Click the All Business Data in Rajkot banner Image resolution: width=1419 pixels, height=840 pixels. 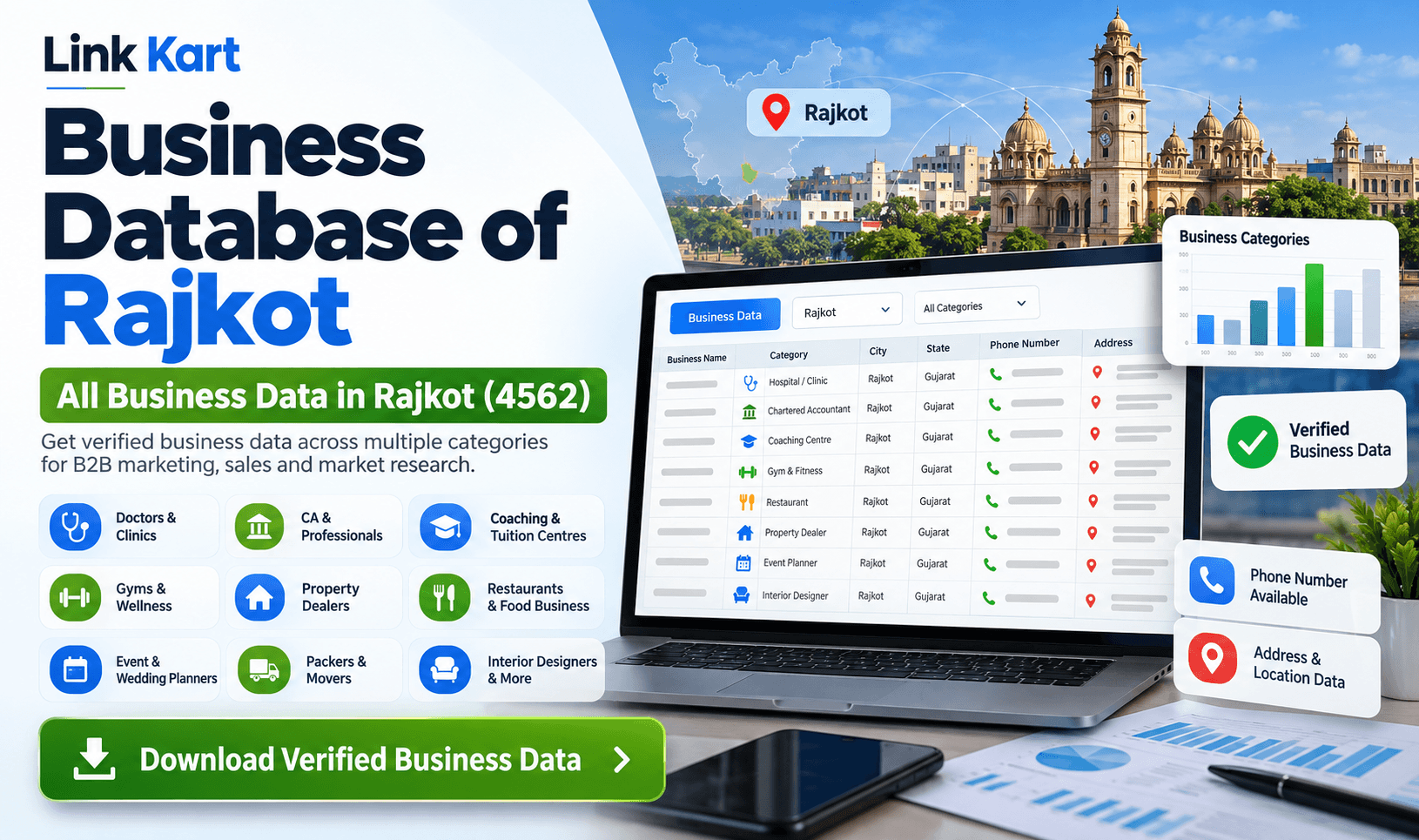point(323,396)
